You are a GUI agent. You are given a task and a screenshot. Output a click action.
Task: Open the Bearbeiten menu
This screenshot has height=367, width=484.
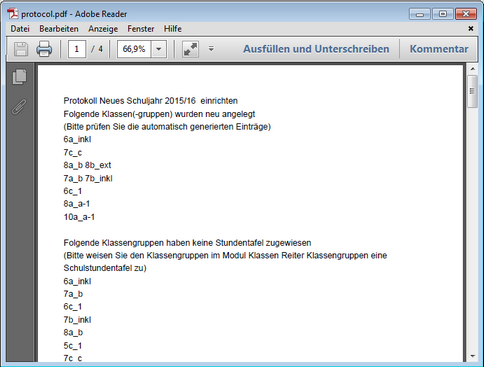[59, 29]
